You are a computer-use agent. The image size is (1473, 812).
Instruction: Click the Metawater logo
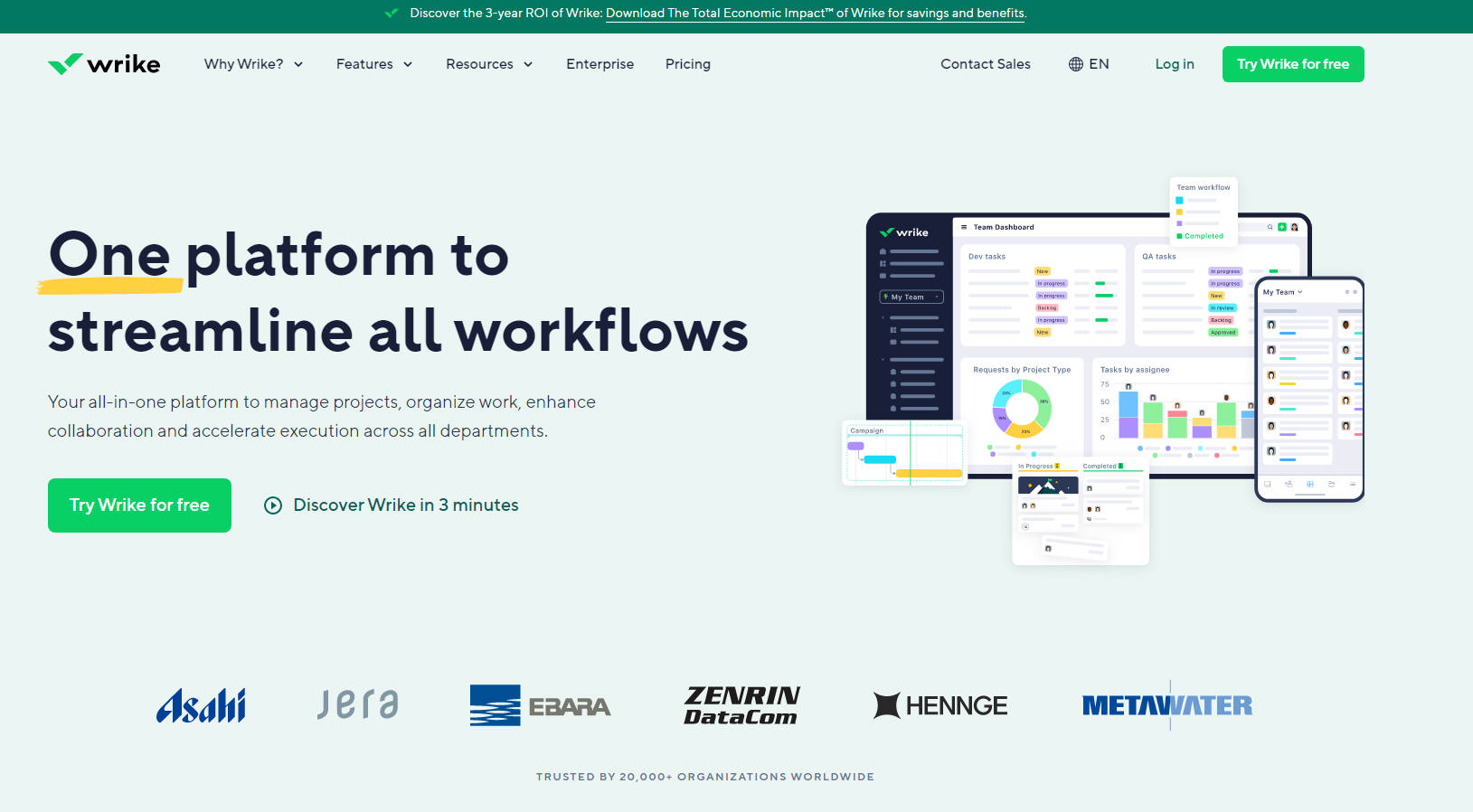pyautogui.click(x=1166, y=705)
